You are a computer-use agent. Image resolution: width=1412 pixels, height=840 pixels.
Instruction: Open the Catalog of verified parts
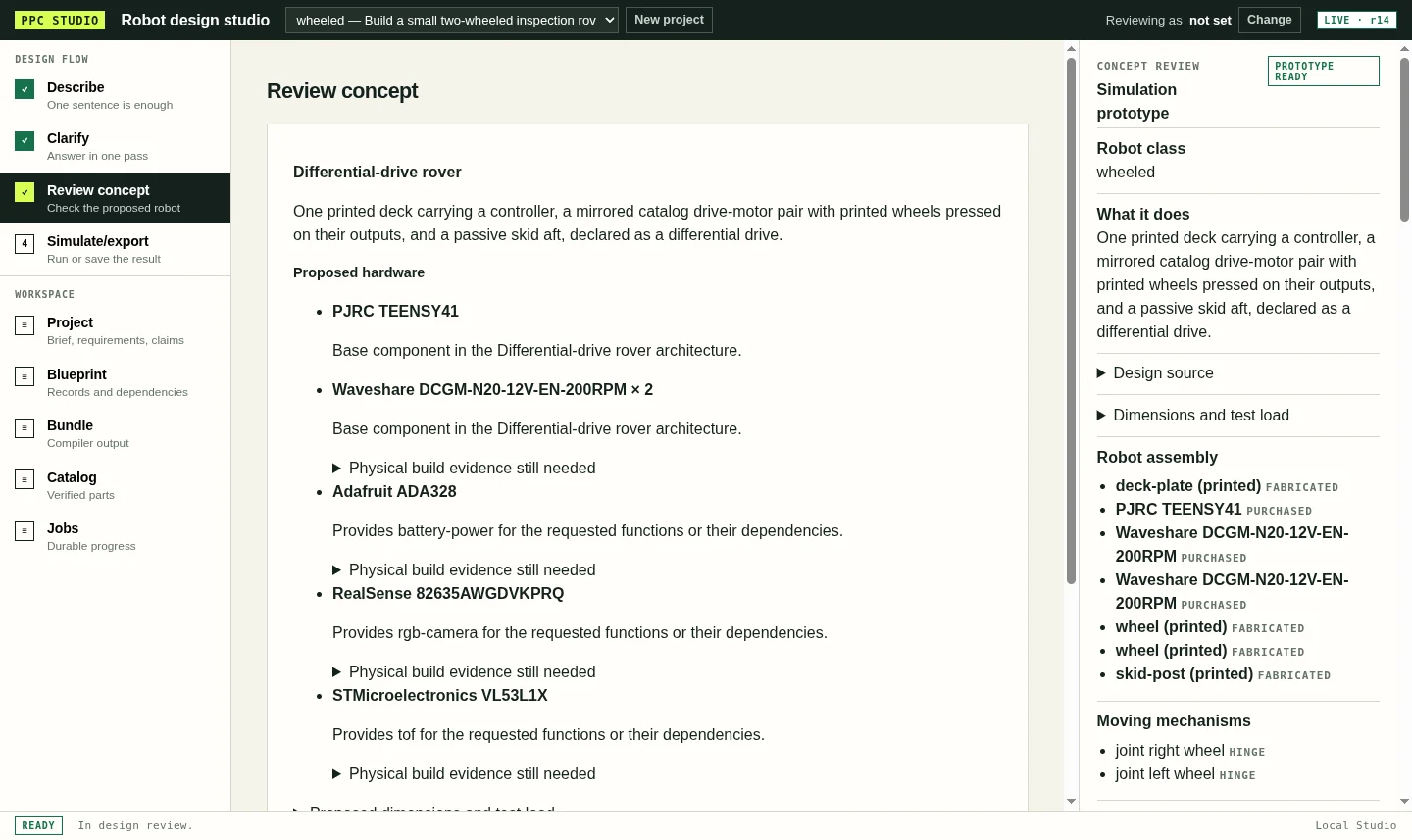(115, 485)
